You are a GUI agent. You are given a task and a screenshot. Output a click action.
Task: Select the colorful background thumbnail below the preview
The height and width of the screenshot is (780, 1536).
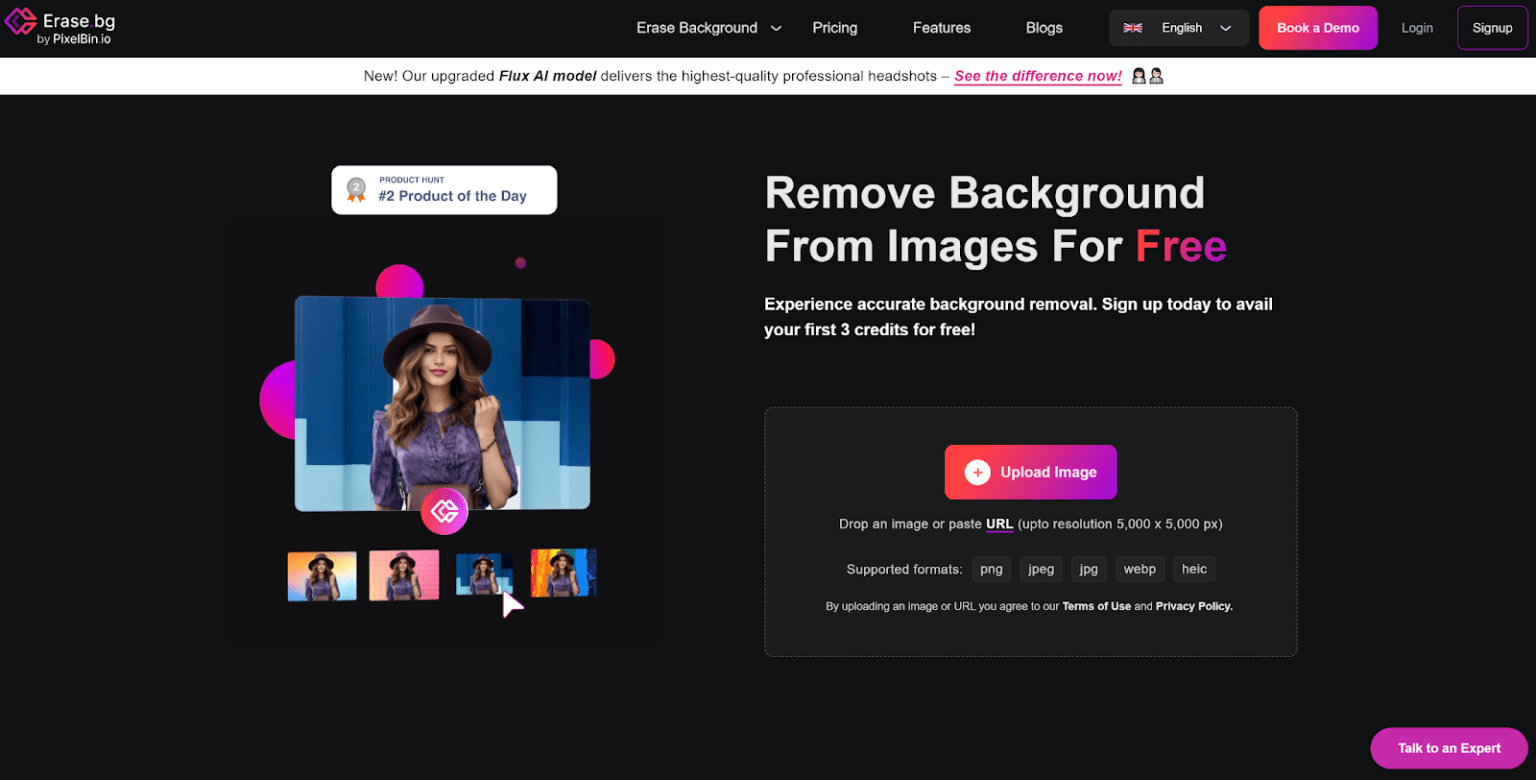click(x=563, y=575)
